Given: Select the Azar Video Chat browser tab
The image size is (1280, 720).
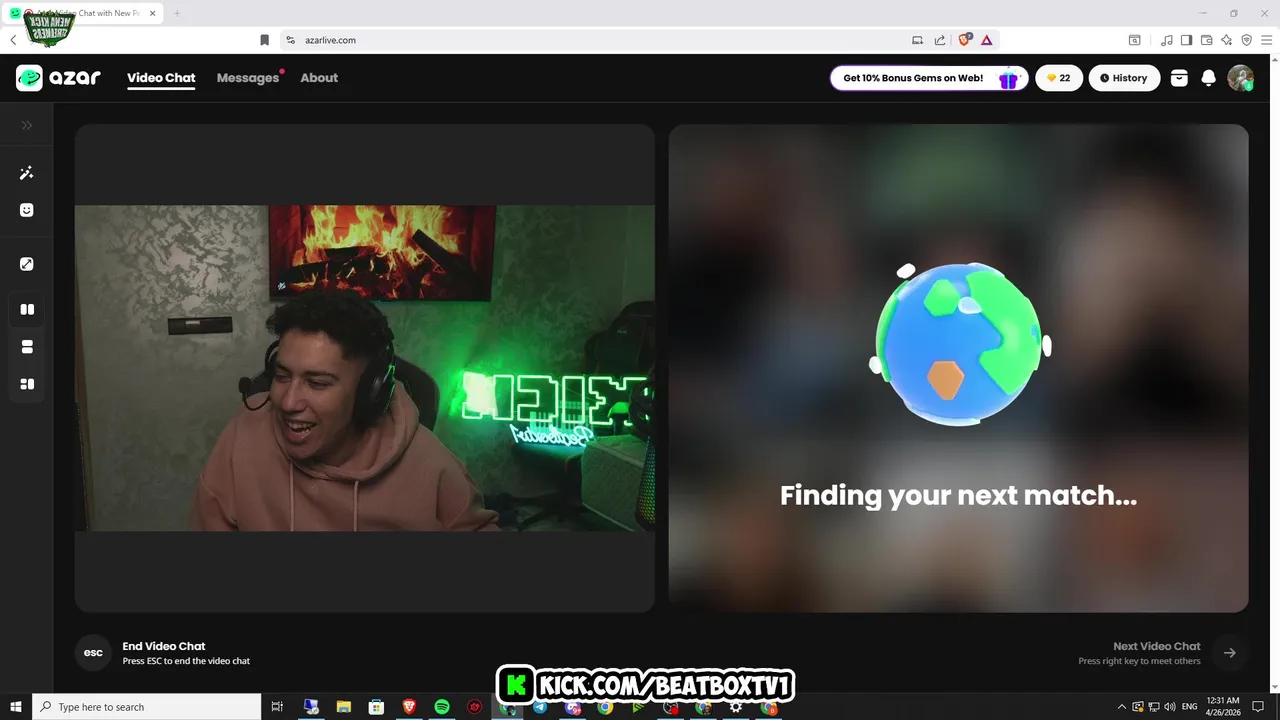Looking at the screenshot, I should [x=81, y=13].
